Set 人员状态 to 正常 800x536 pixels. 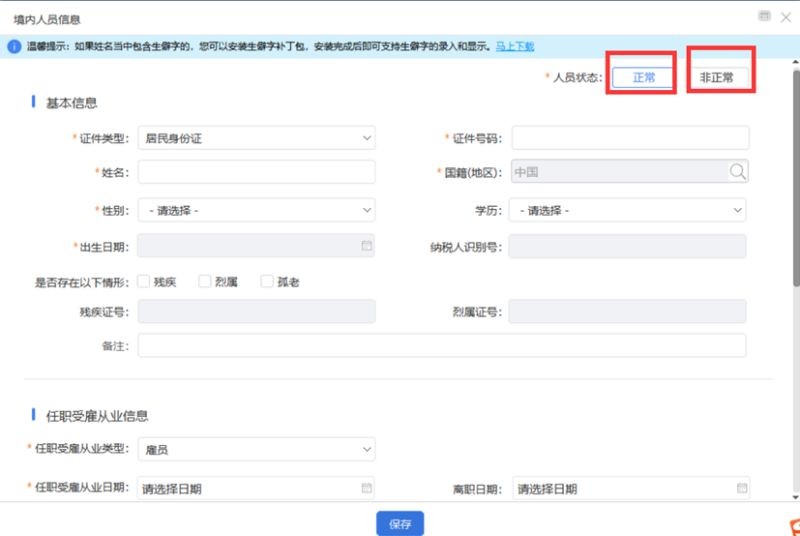coord(643,78)
